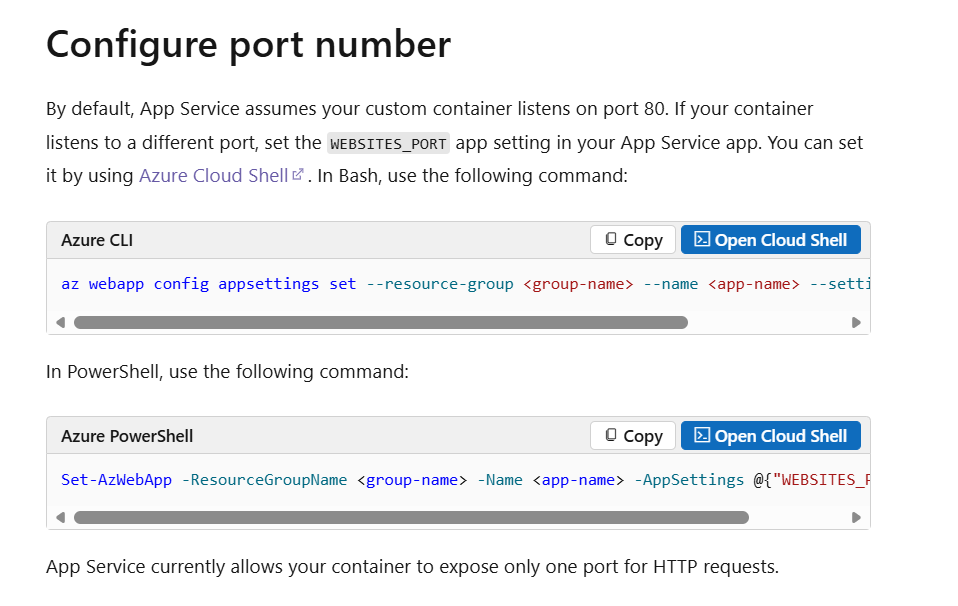Click the '<group-name>' placeholder in CLI command
The height and width of the screenshot is (606, 958).
click(578, 284)
